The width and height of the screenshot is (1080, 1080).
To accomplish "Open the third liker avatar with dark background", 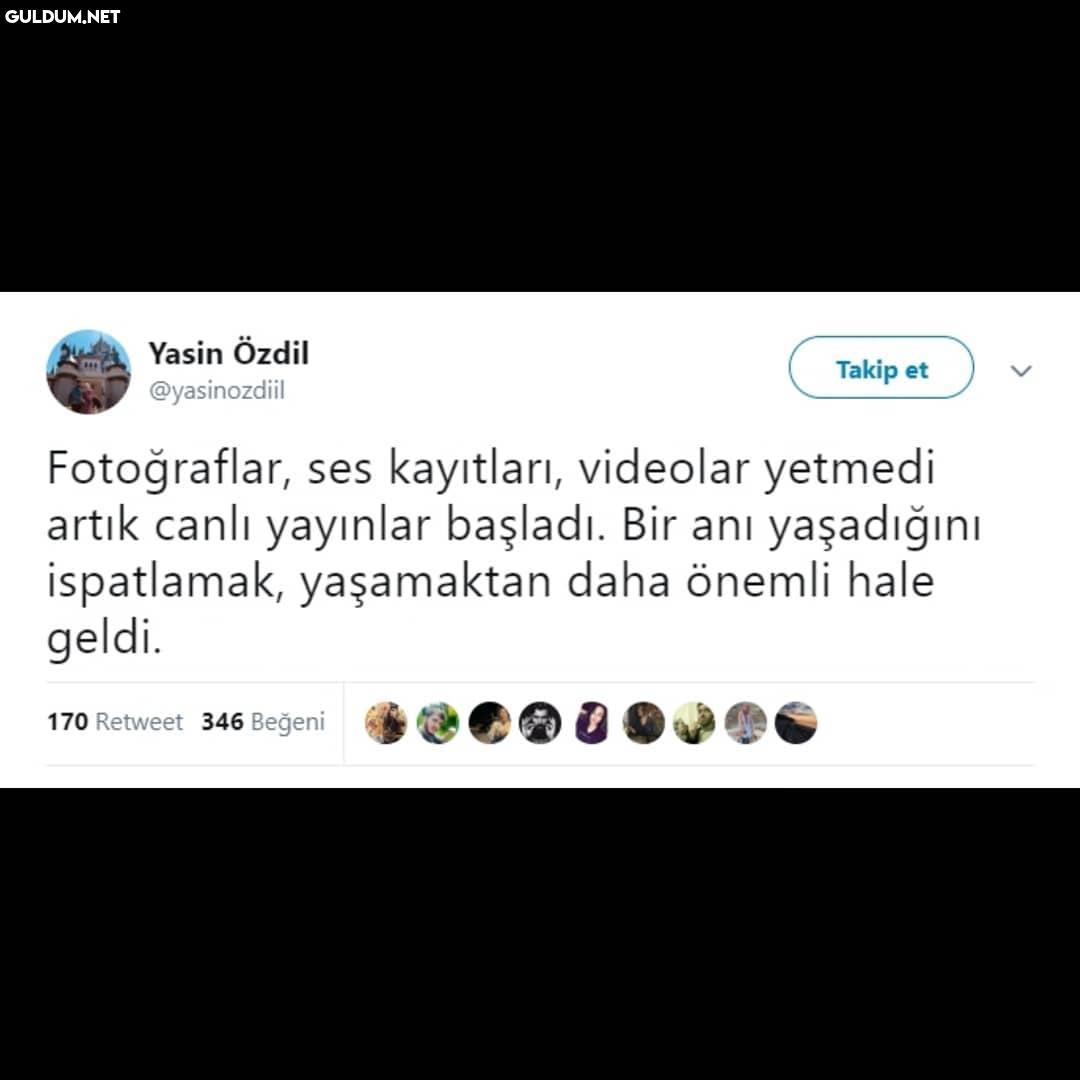I will pyautogui.click(x=489, y=723).
